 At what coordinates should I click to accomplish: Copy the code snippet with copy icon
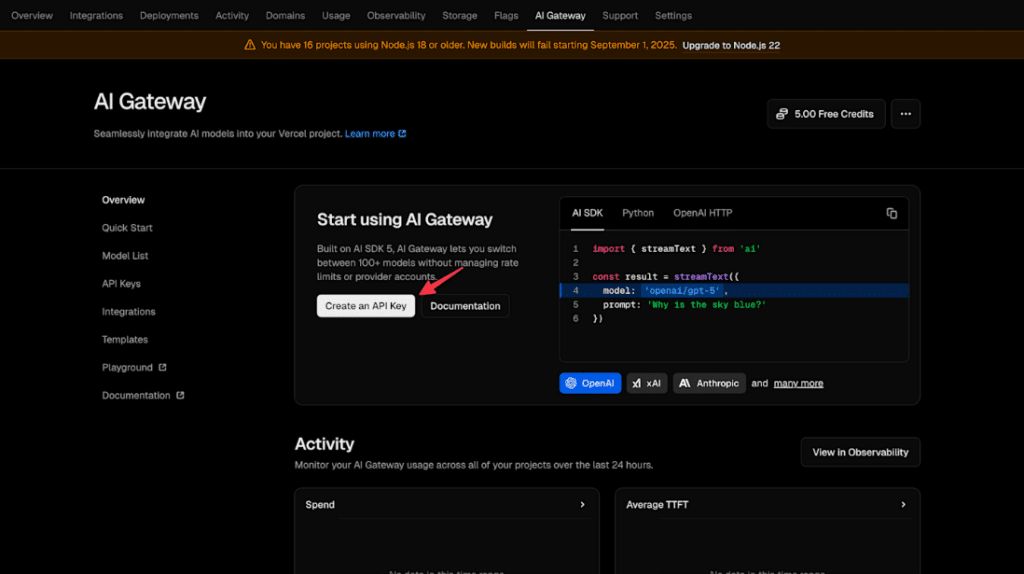[x=891, y=214]
